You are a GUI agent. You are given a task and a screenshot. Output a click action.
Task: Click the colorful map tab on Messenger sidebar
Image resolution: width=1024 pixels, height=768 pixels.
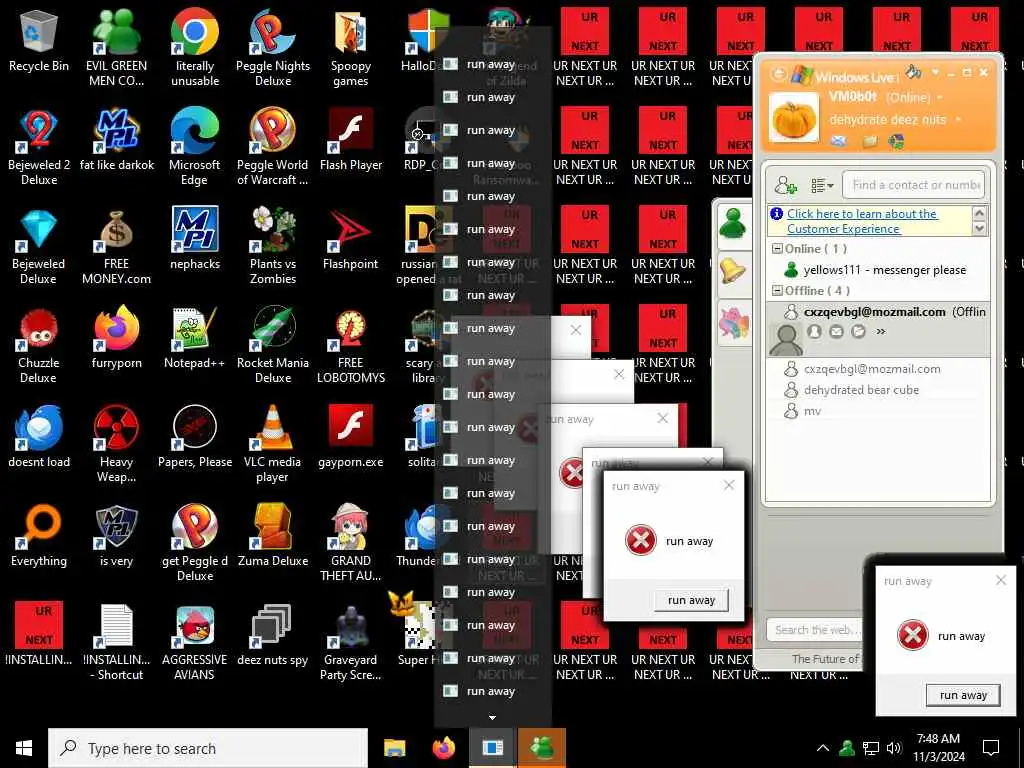pyautogui.click(x=733, y=321)
